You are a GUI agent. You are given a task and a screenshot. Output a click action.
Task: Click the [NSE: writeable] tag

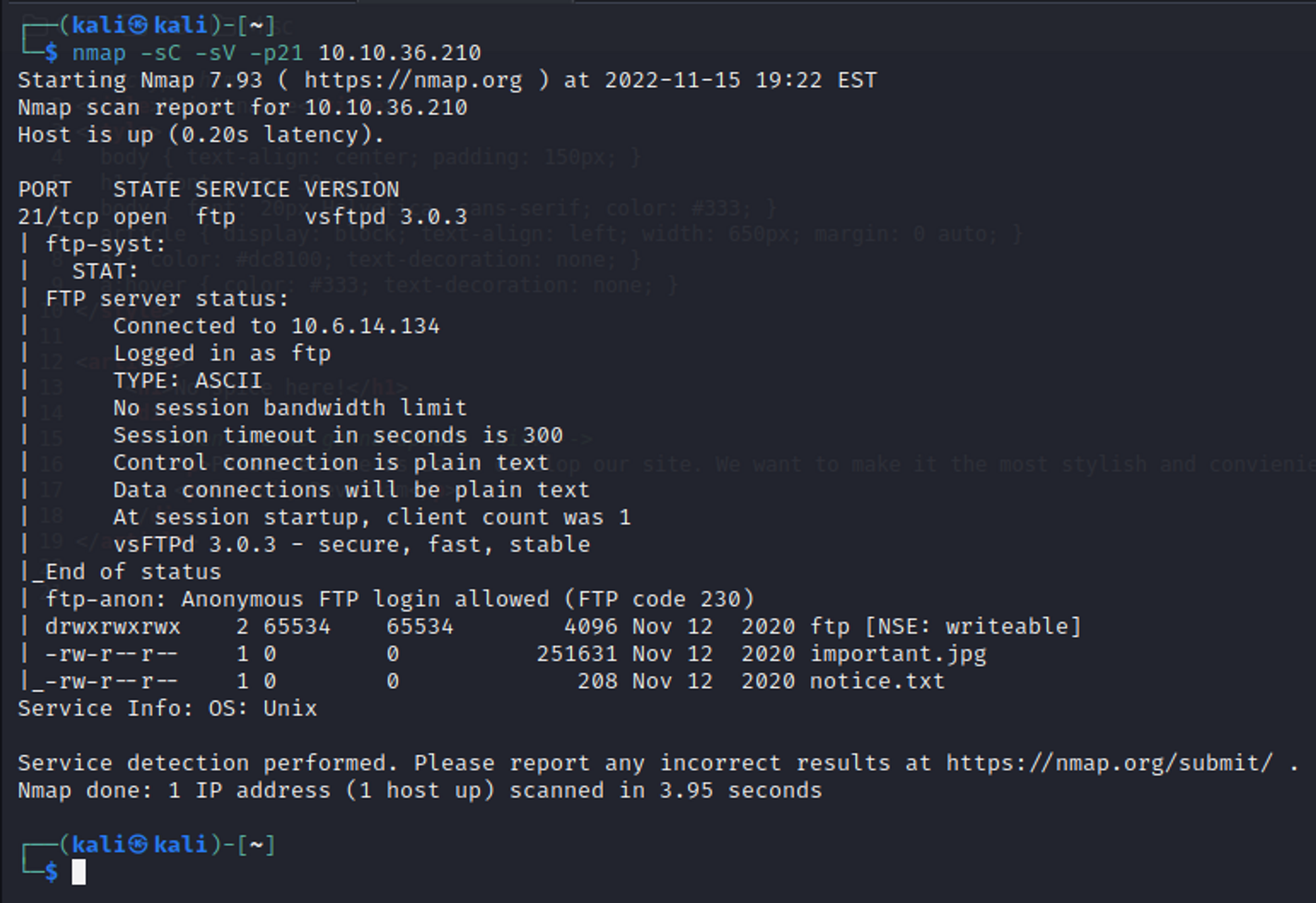(x=973, y=626)
